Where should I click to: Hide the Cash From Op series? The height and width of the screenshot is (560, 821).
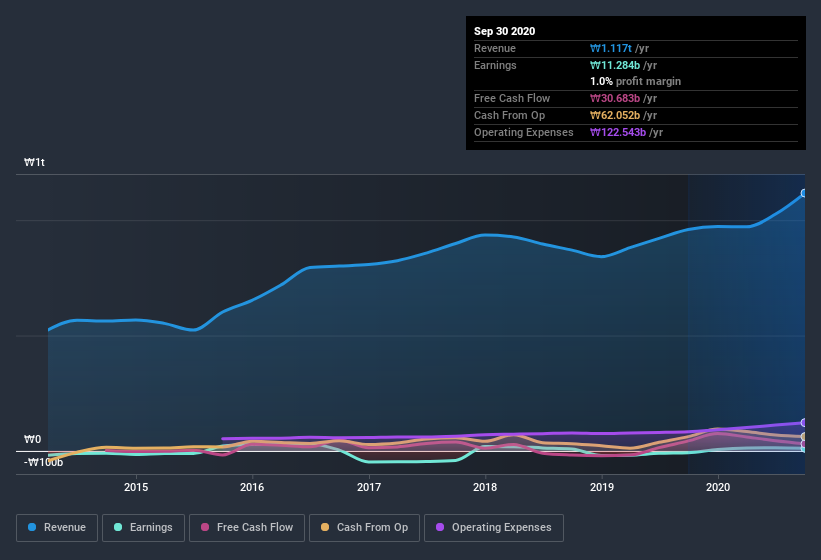point(364,528)
